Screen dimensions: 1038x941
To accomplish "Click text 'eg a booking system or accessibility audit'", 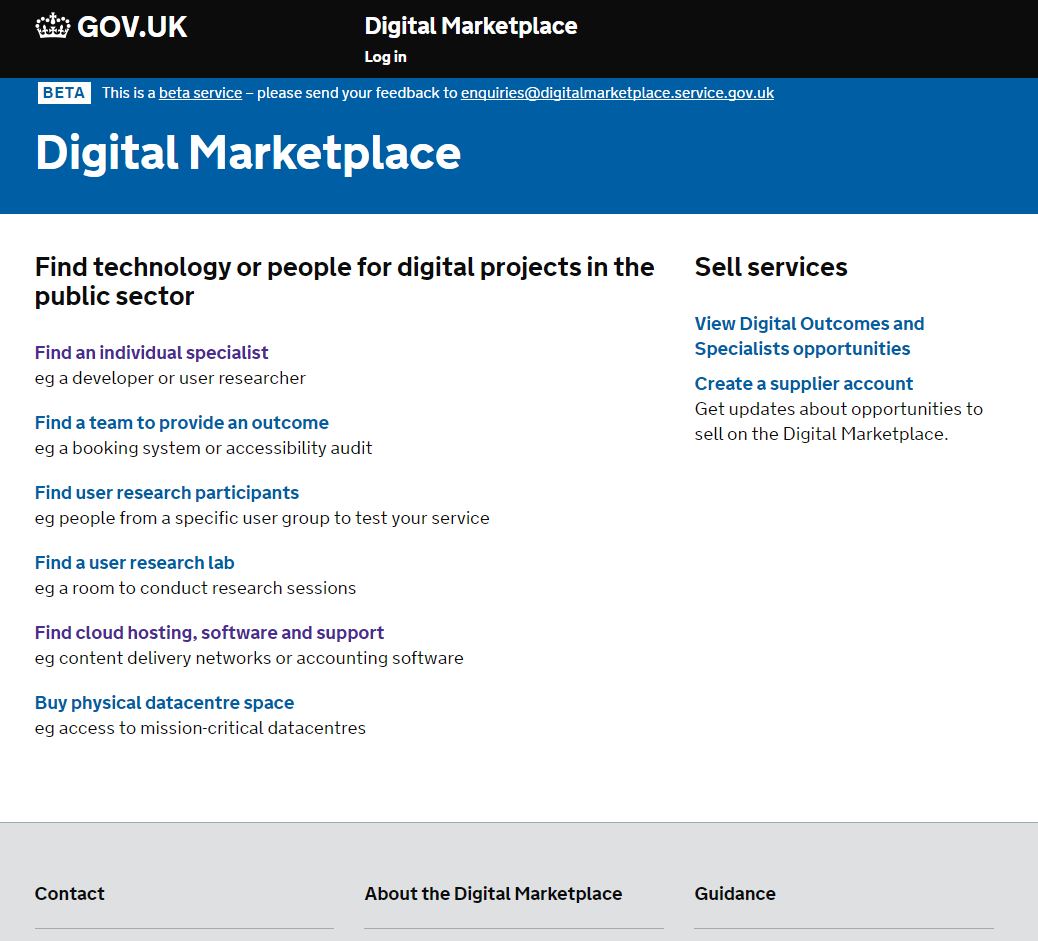I will tap(203, 448).
